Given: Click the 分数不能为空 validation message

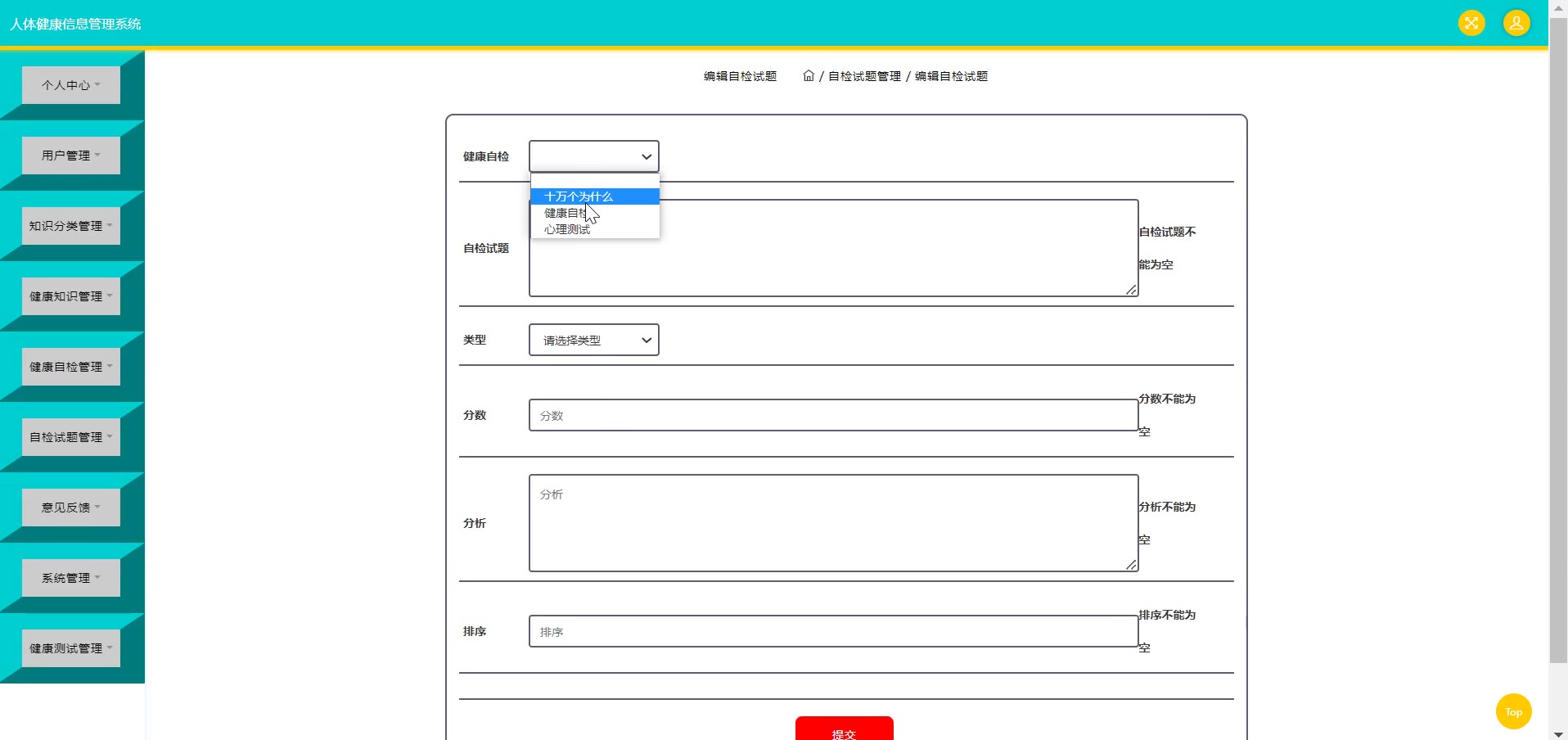Looking at the screenshot, I should tap(1168, 415).
